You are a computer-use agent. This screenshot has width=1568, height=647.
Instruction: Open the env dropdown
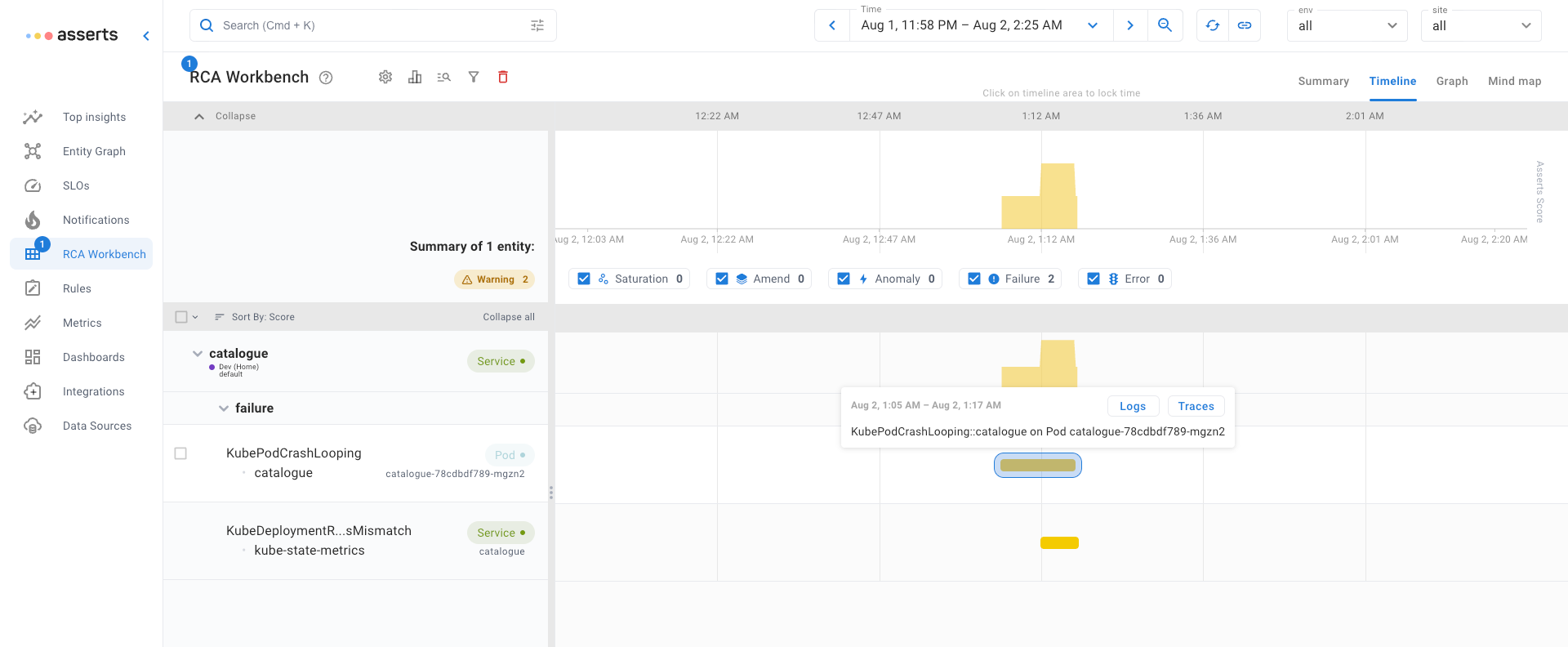click(1347, 25)
